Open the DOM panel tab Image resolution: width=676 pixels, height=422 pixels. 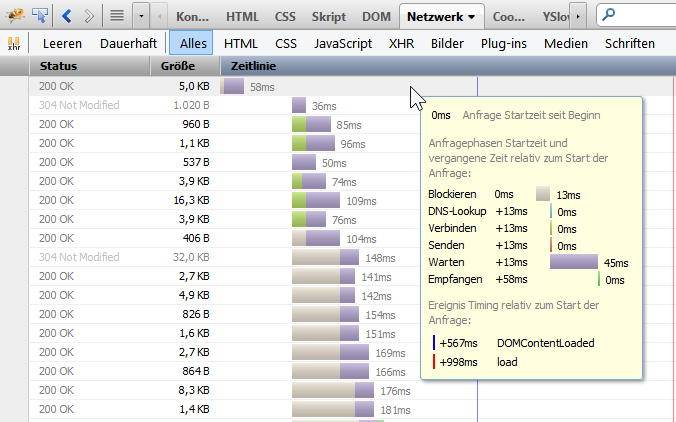[x=376, y=17]
